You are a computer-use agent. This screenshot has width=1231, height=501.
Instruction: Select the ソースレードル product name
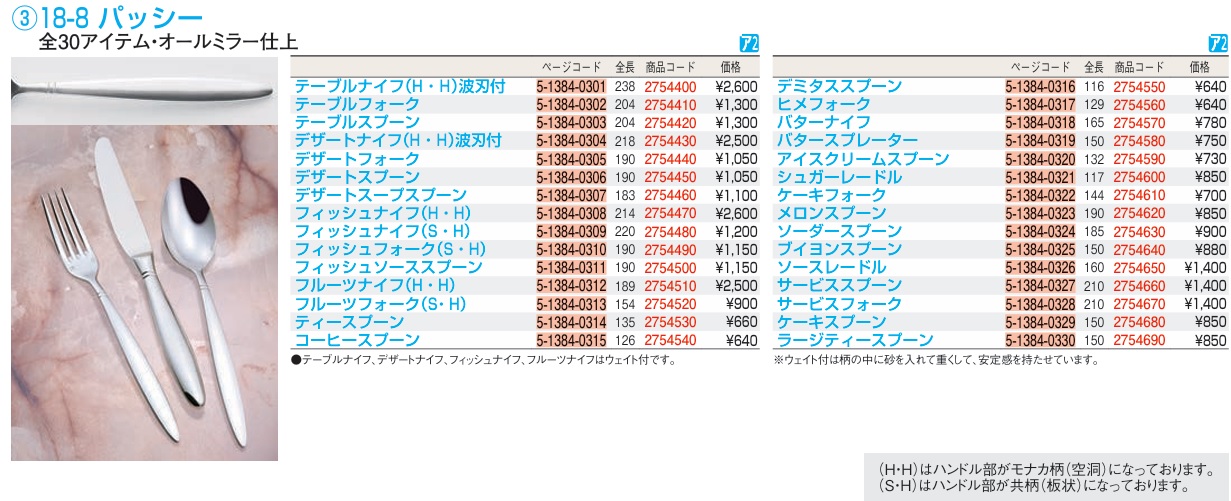(x=832, y=267)
